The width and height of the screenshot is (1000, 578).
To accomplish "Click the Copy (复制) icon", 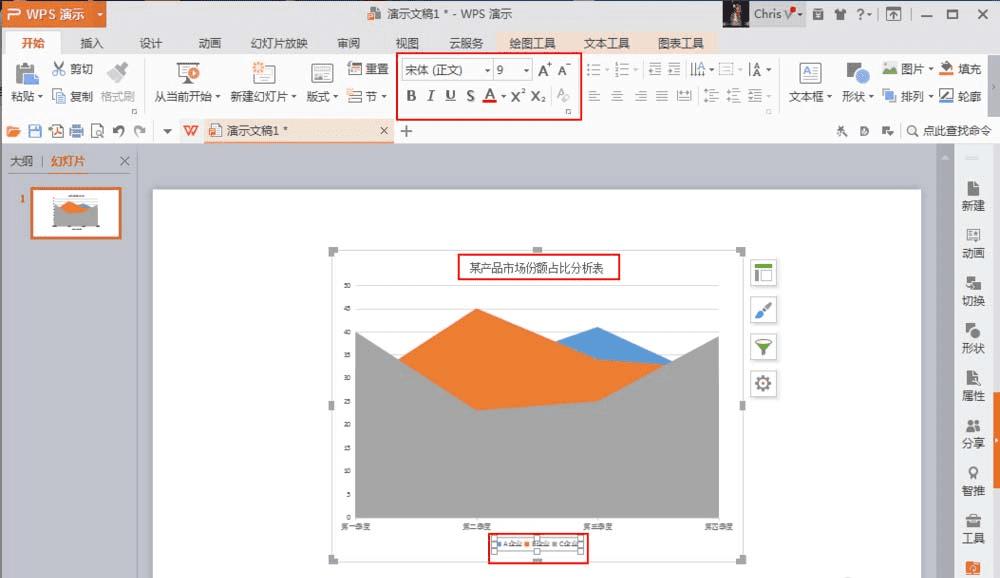I will [x=59, y=96].
